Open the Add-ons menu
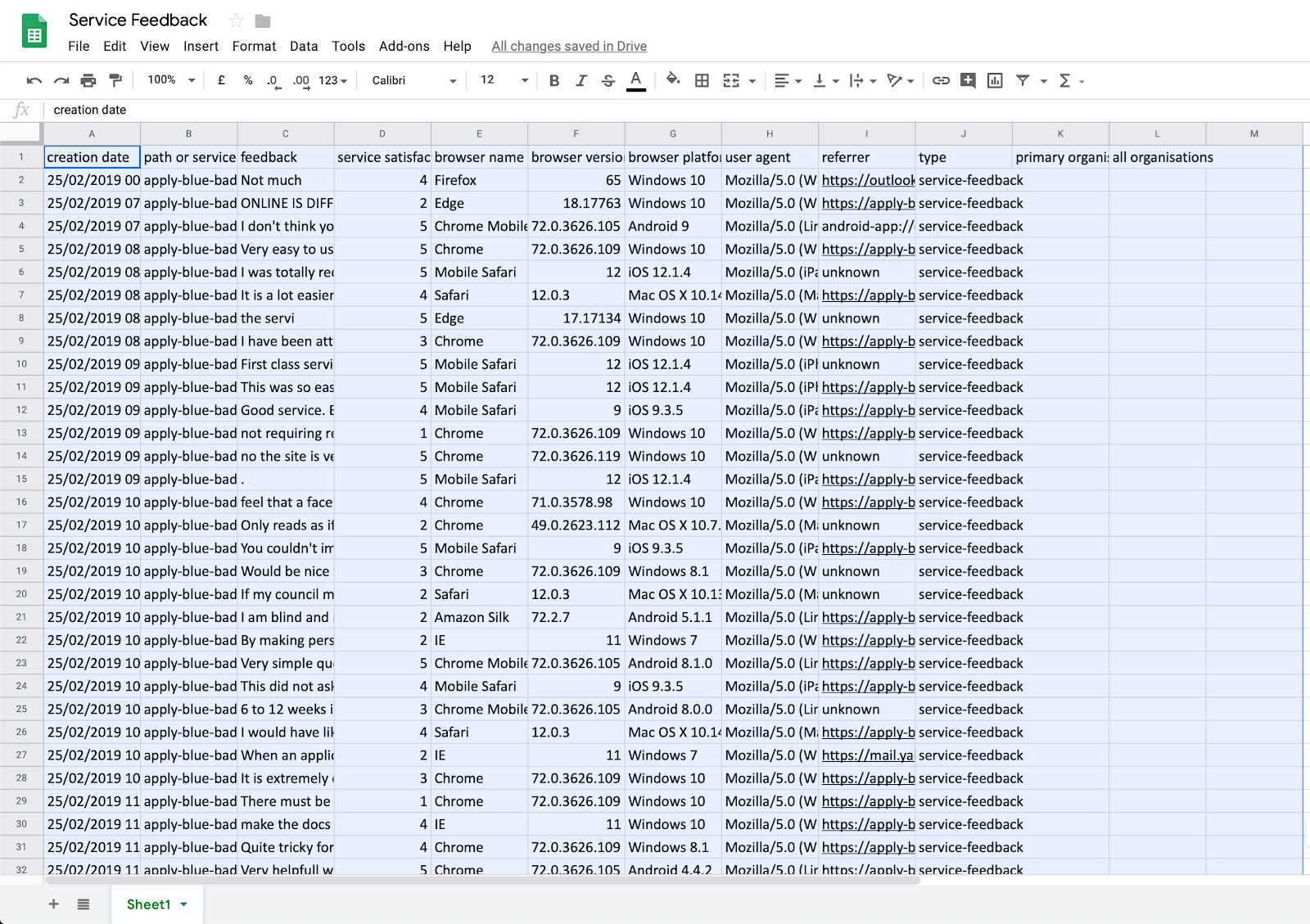The height and width of the screenshot is (924, 1310). tap(404, 47)
